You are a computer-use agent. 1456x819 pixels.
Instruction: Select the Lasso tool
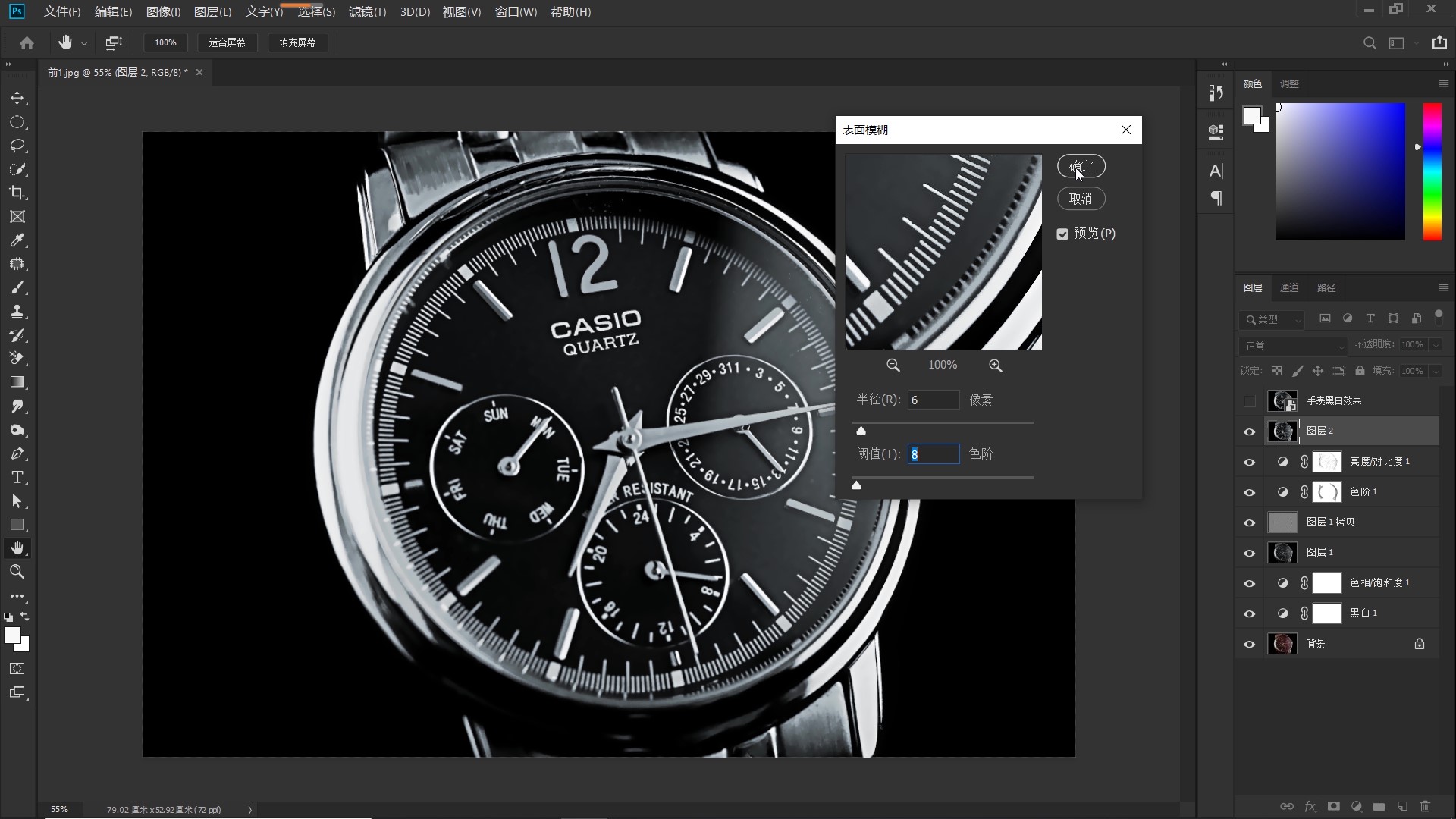click(17, 146)
